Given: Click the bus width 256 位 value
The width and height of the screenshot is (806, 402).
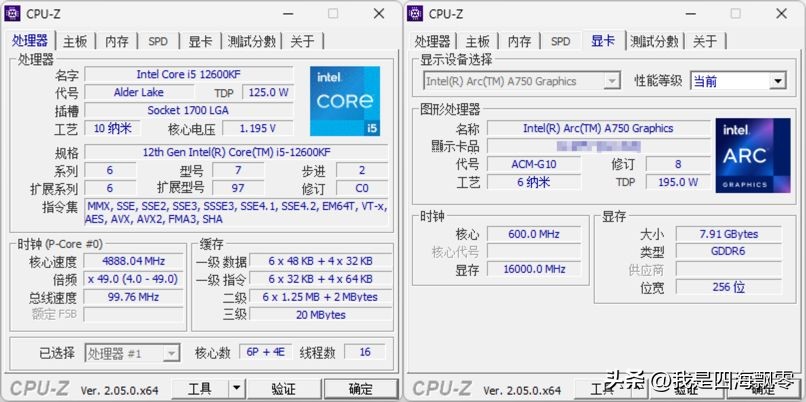Looking at the screenshot, I should tap(728, 287).
